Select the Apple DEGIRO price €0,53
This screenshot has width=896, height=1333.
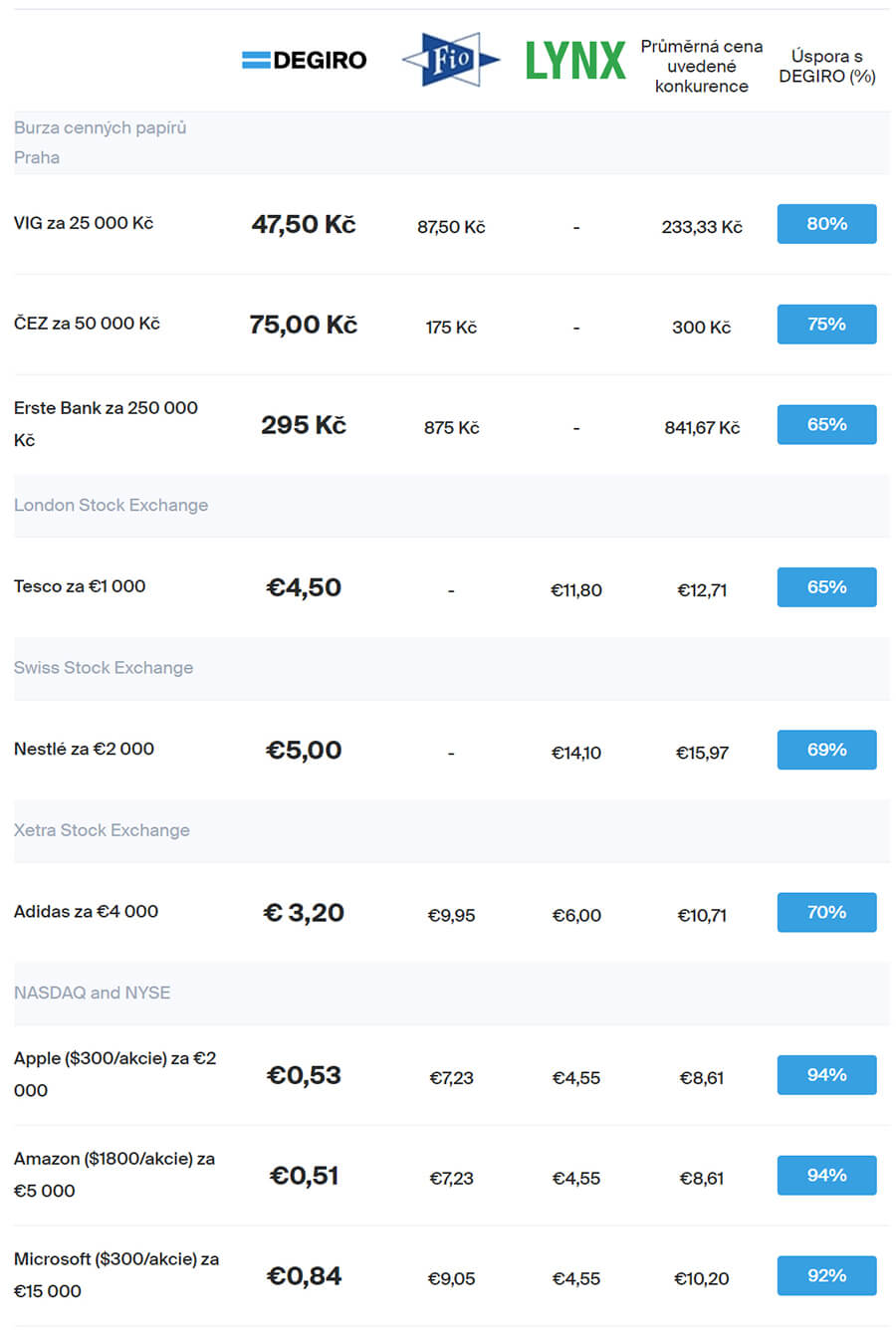(304, 1075)
